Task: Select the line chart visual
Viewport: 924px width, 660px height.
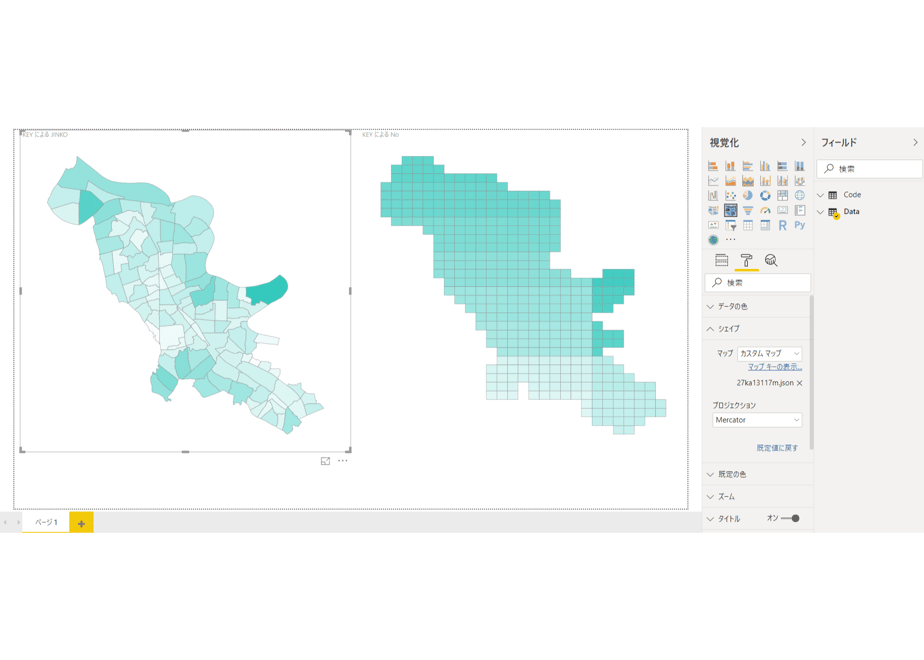Action: [713, 180]
